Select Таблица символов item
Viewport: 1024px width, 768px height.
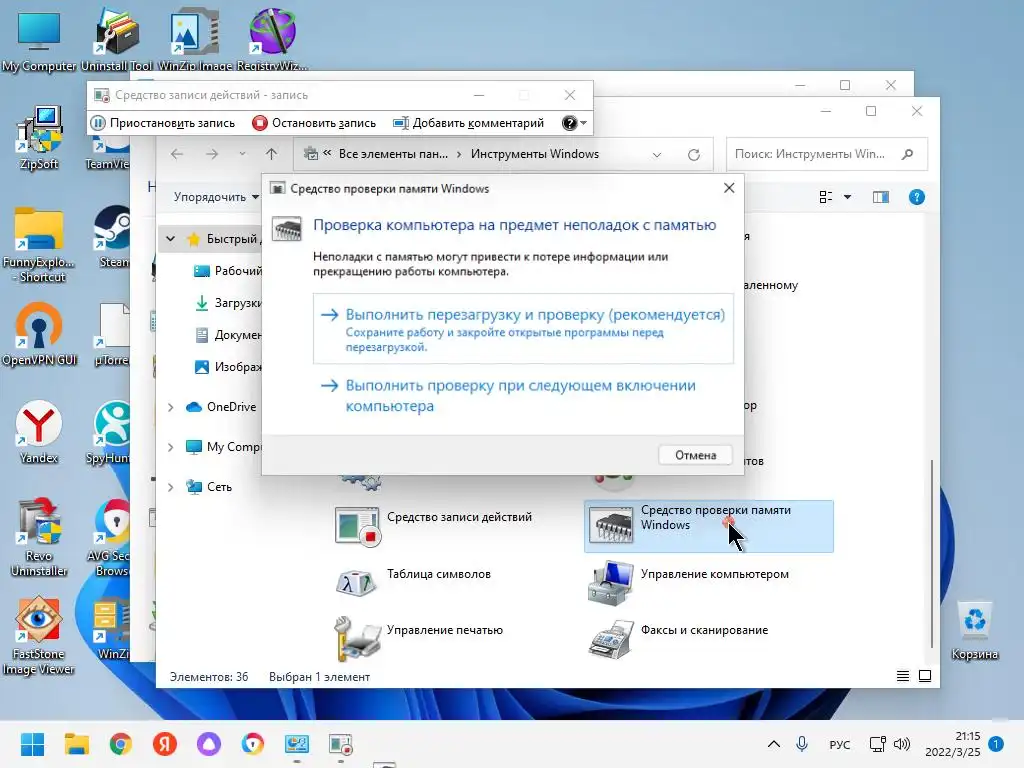point(414,582)
